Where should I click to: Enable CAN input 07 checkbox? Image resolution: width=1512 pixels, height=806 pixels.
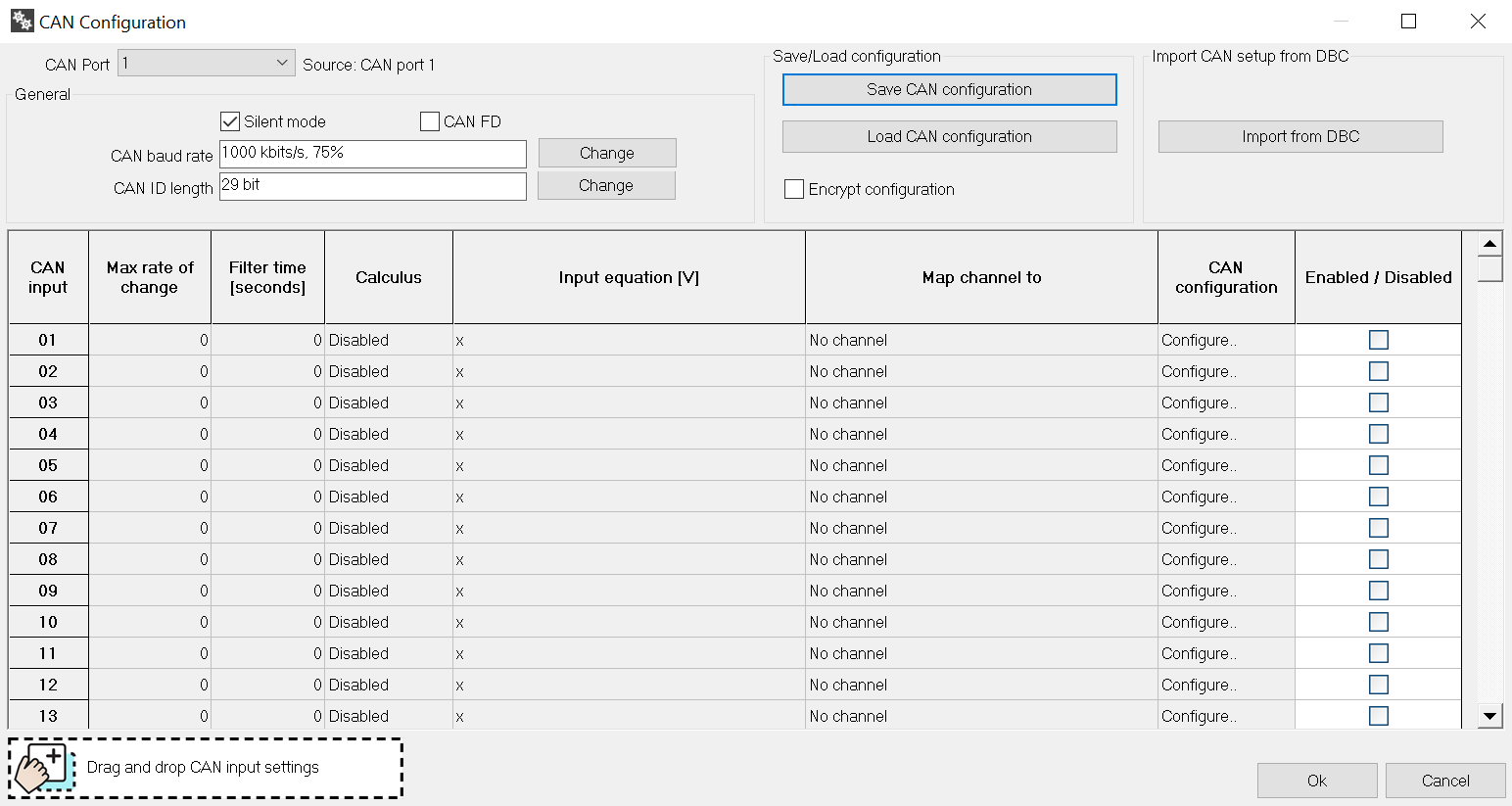[x=1378, y=528]
